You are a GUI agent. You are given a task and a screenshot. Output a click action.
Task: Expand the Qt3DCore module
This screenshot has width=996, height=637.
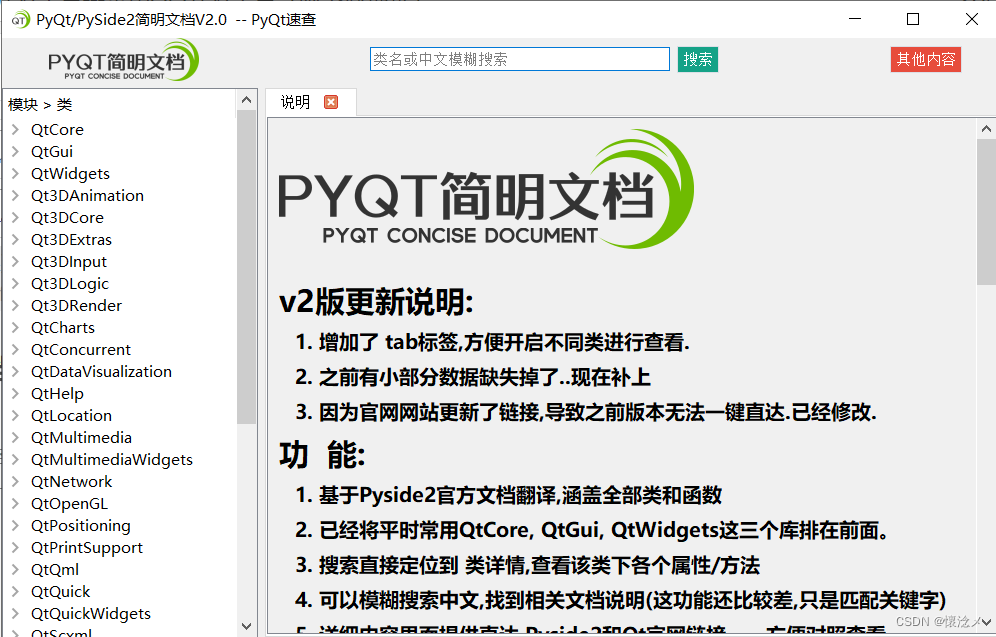(x=16, y=218)
